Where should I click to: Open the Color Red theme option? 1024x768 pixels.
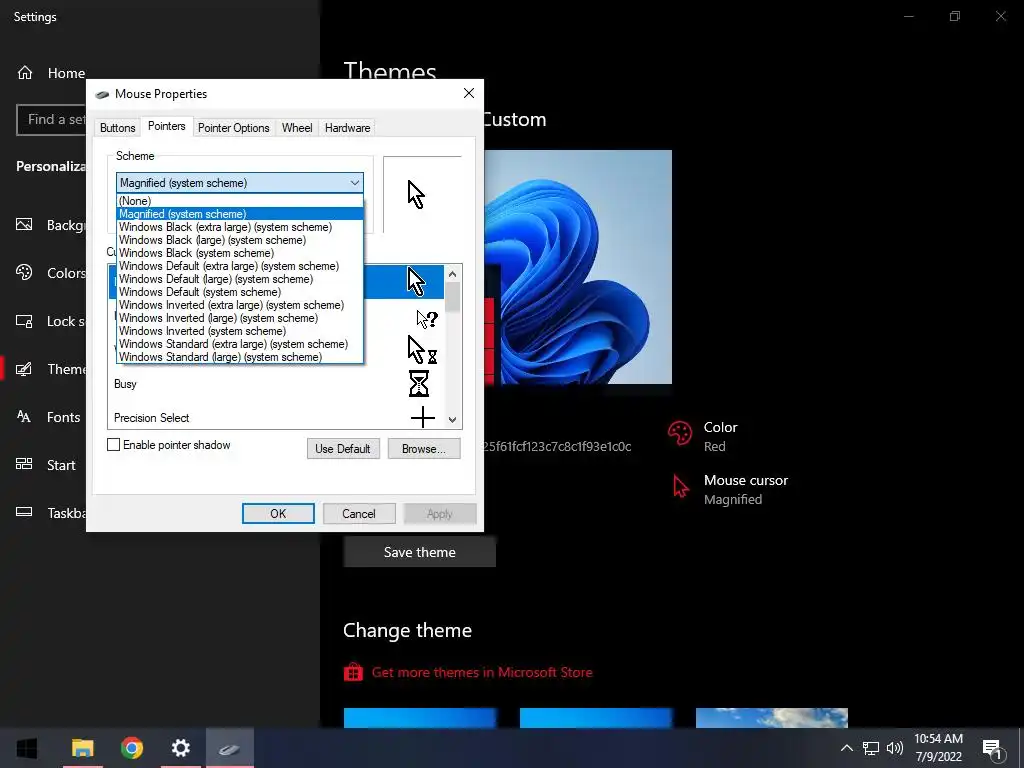coord(703,436)
